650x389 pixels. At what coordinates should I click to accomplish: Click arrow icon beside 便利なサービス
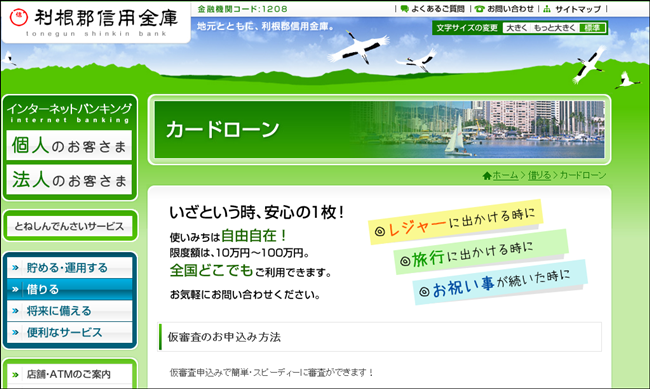(x=15, y=333)
